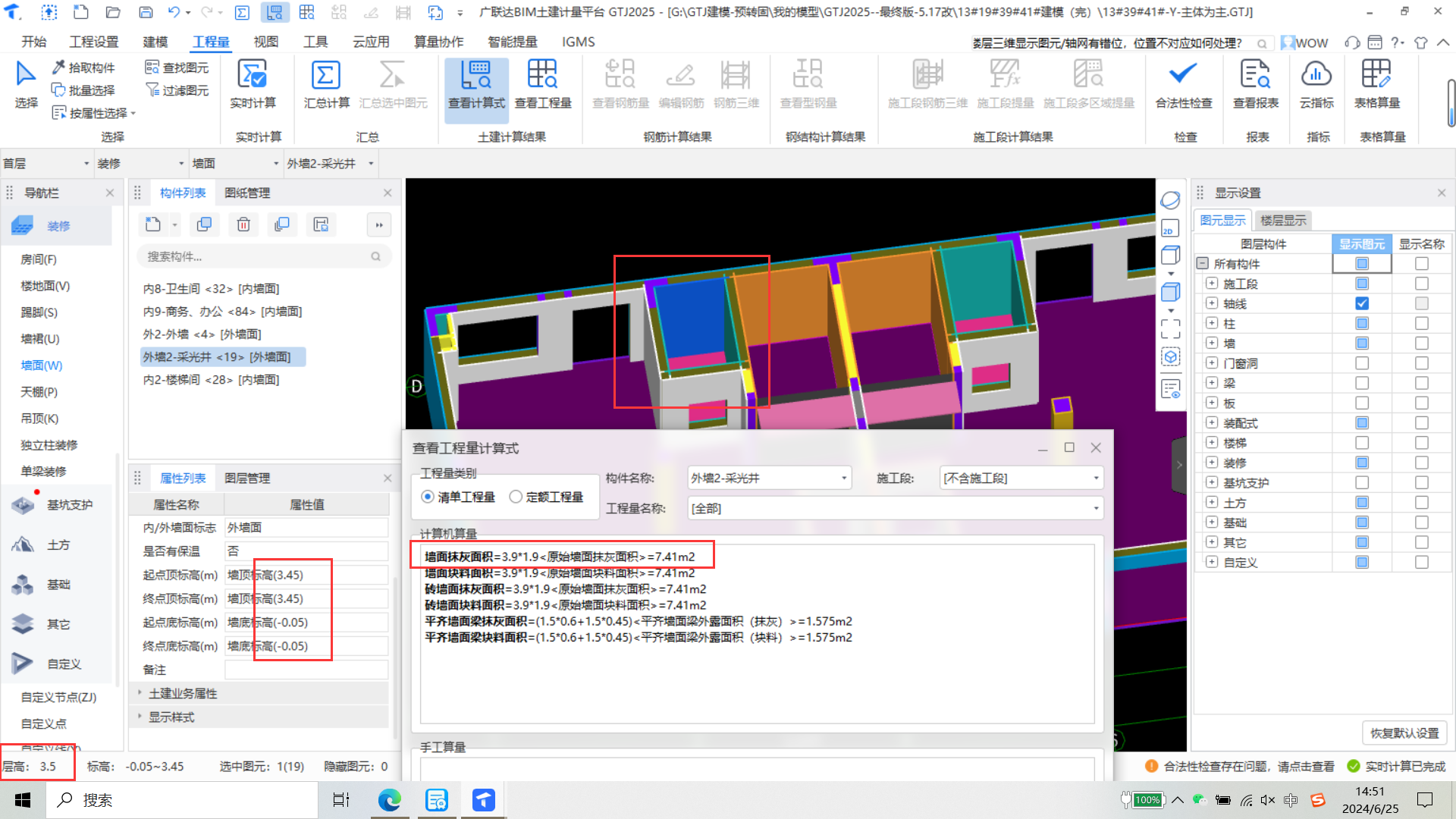Image resolution: width=1456 pixels, height=819 pixels.
Task: Open 构件名称 dropdown in dialog
Action: tap(769, 478)
